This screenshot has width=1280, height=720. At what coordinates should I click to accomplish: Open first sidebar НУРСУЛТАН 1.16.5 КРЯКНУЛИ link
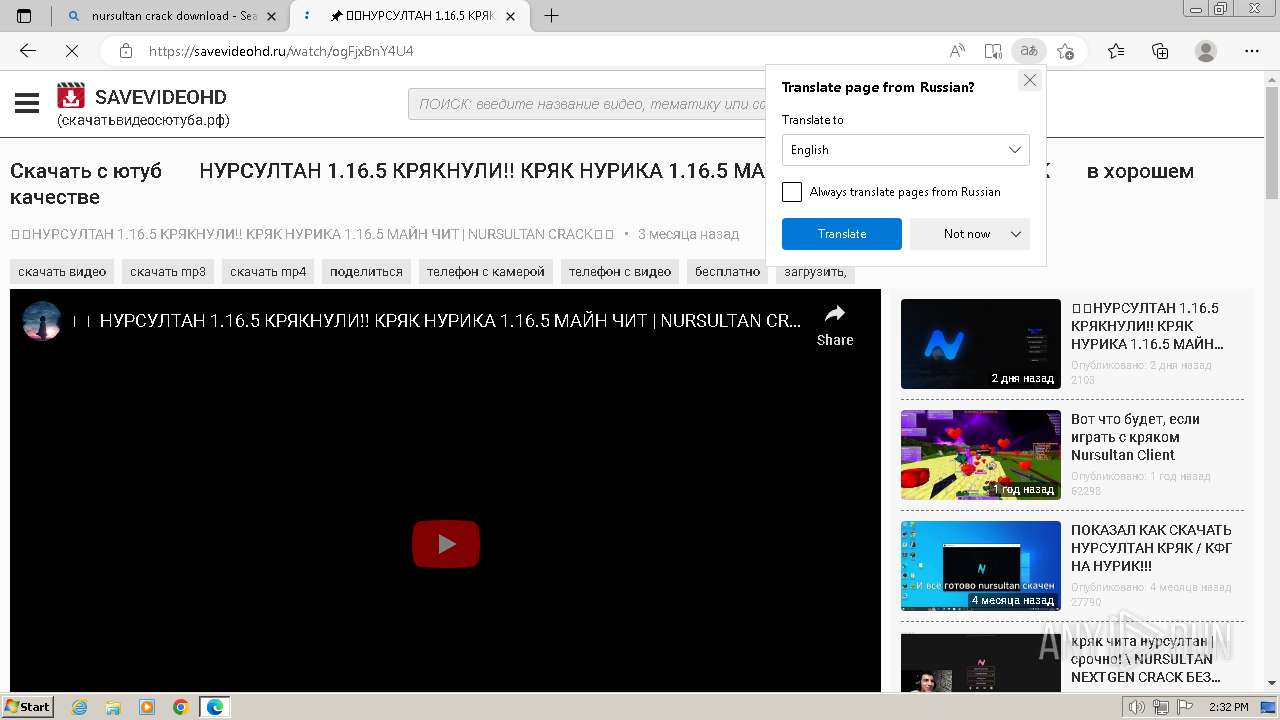tap(1147, 326)
